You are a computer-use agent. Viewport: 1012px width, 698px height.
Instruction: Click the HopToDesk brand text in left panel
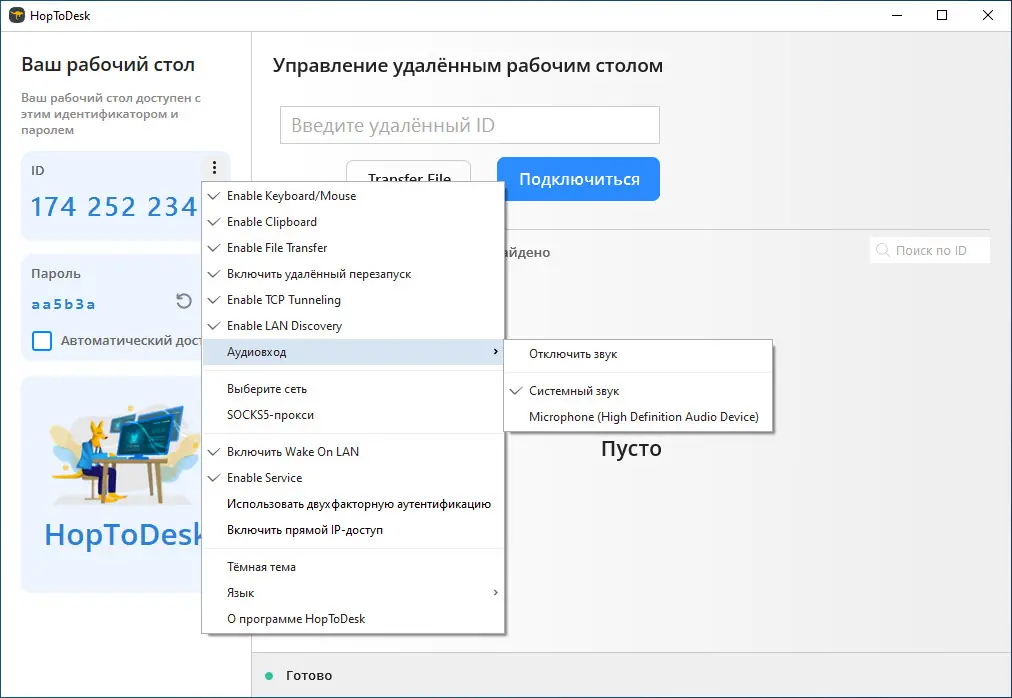(x=124, y=535)
